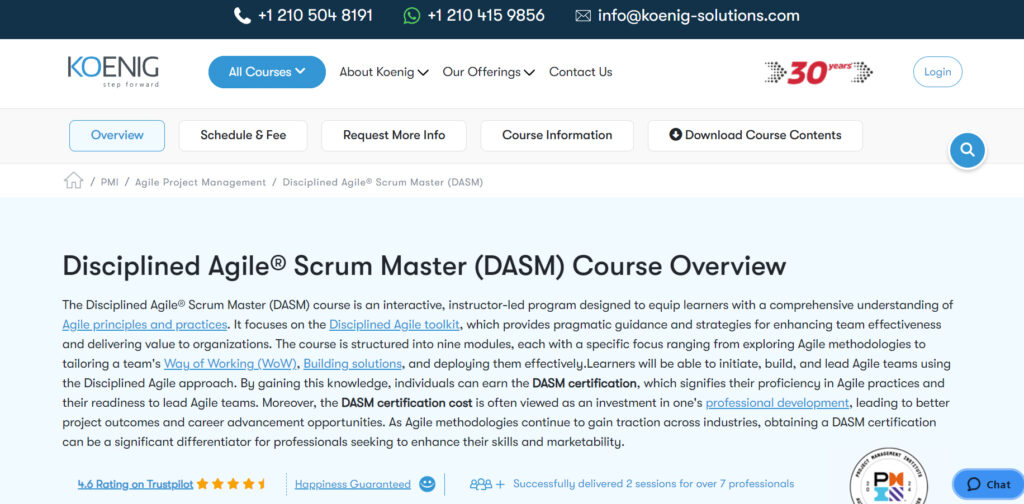
Task: Click the blue search magnifier button
Action: pos(967,150)
